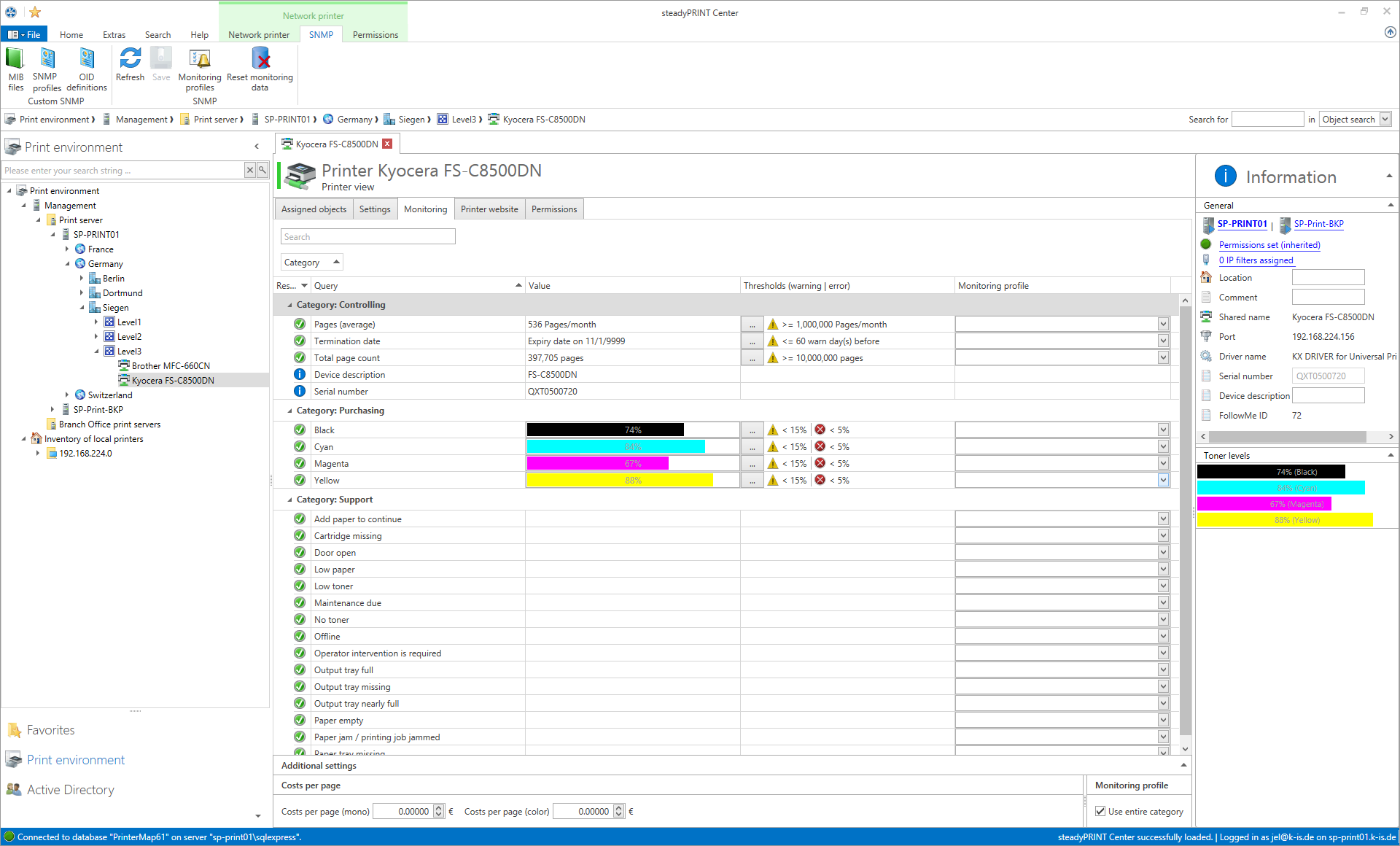Expand France tree node
The width and height of the screenshot is (1400, 846).
pos(67,249)
